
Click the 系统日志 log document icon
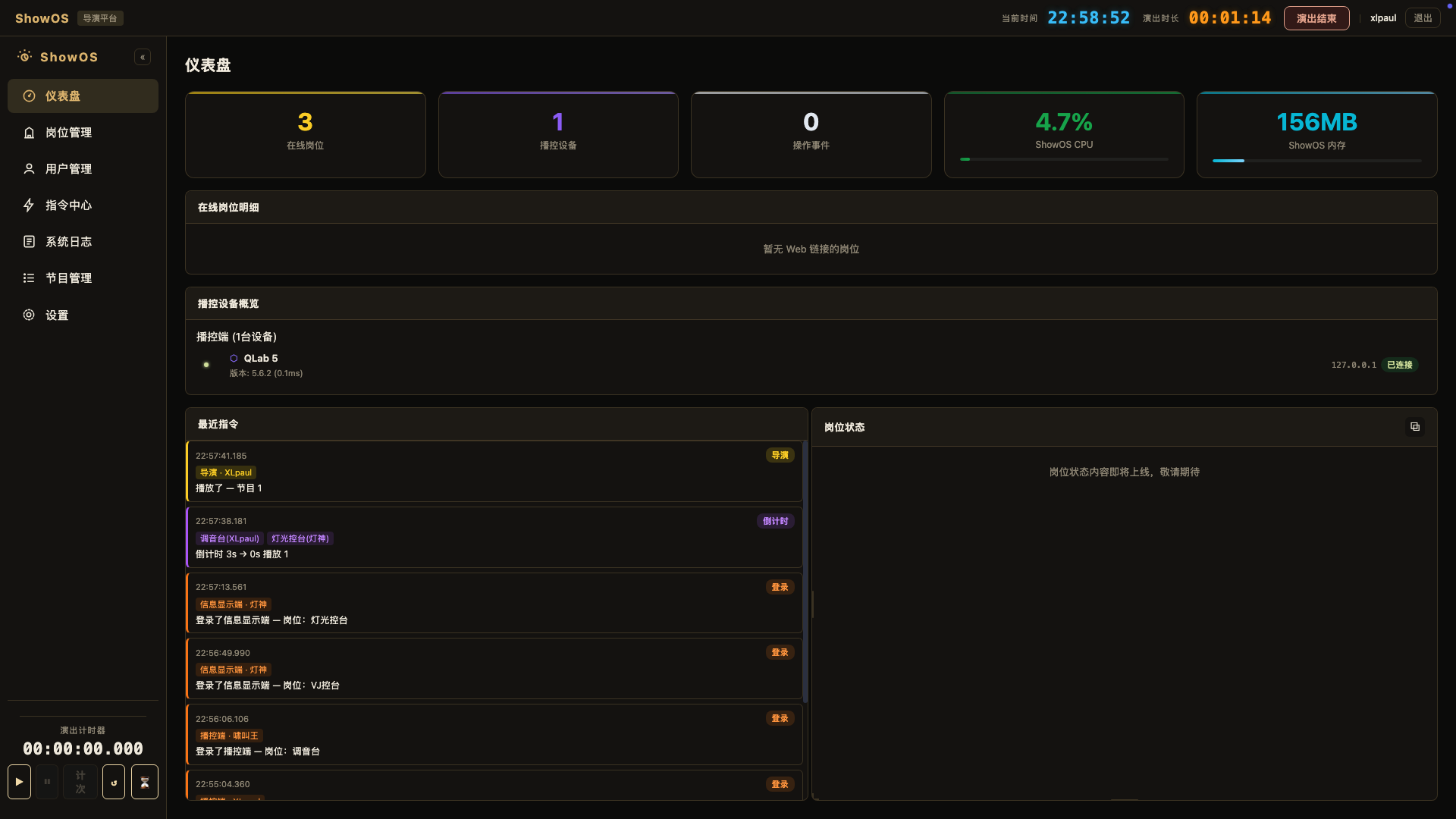point(29,242)
